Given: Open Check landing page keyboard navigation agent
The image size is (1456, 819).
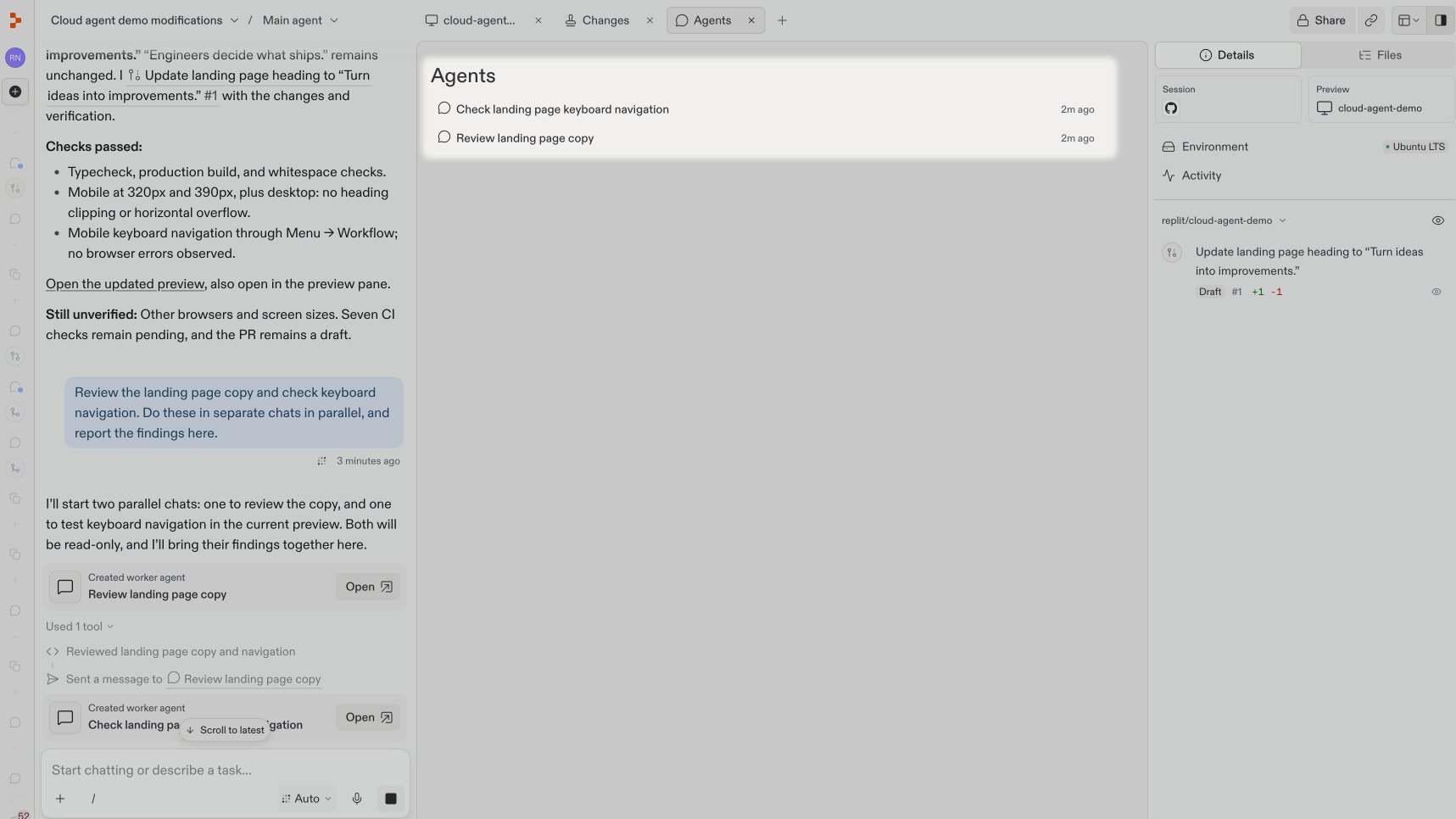Looking at the screenshot, I should pyautogui.click(x=766, y=109).
